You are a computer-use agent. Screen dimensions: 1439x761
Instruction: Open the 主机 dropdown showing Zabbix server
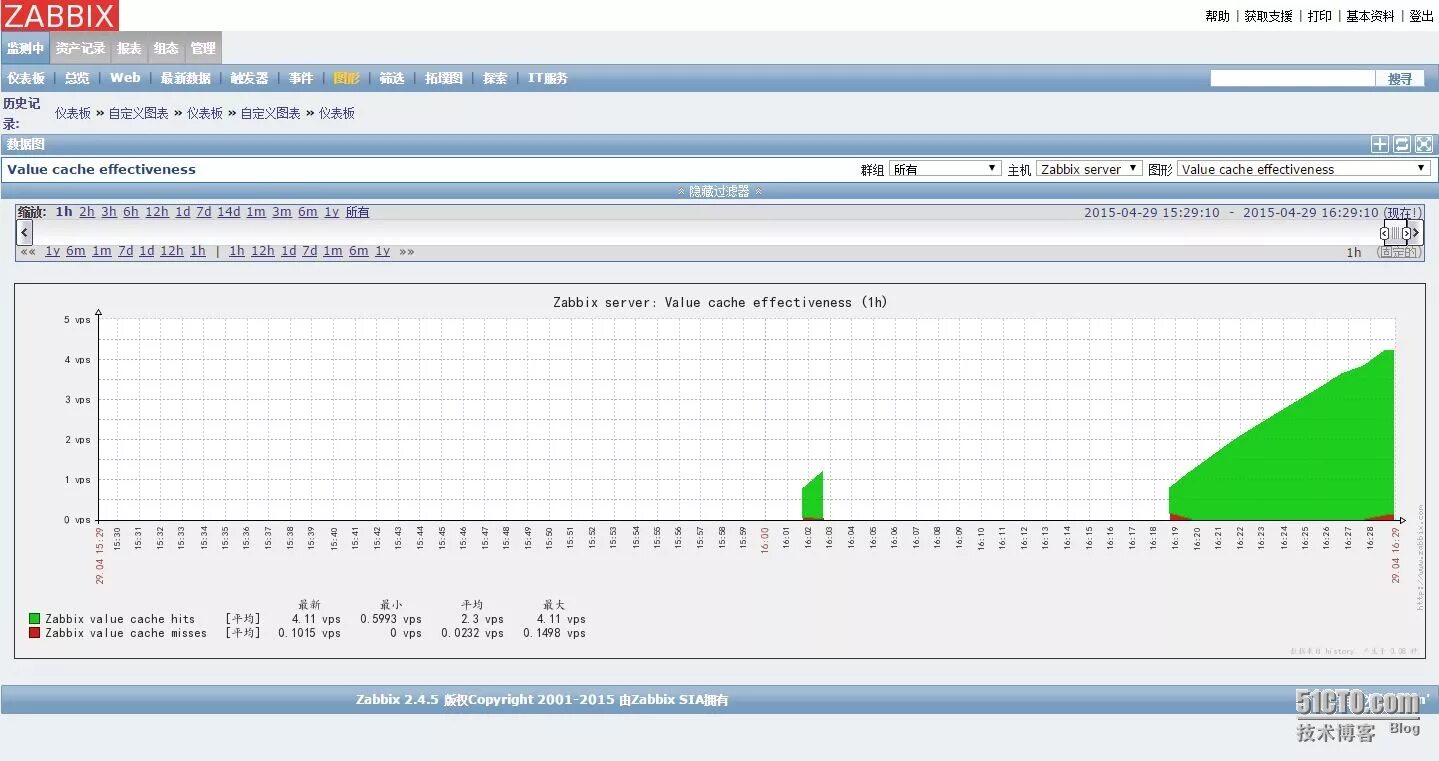pyautogui.click(x=1088, y=168)
